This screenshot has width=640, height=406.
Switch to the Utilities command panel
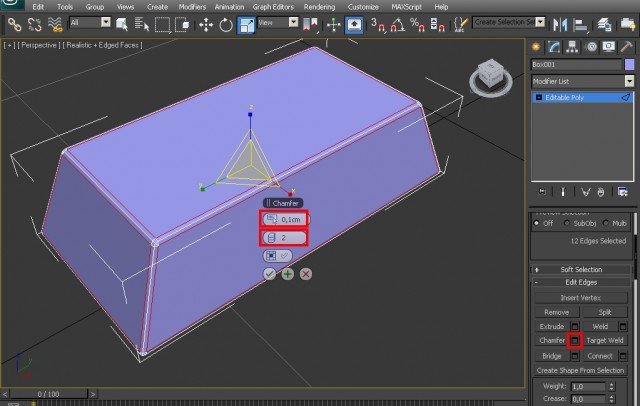[626, 47]
